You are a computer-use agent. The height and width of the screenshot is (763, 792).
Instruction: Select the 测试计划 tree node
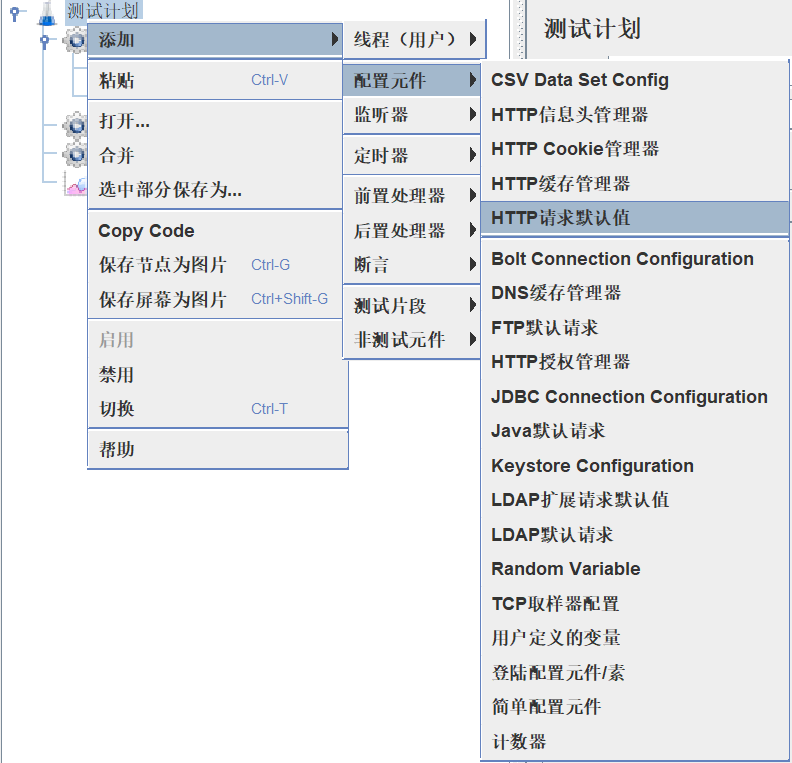pyautogui.click(x=103, y=10)
